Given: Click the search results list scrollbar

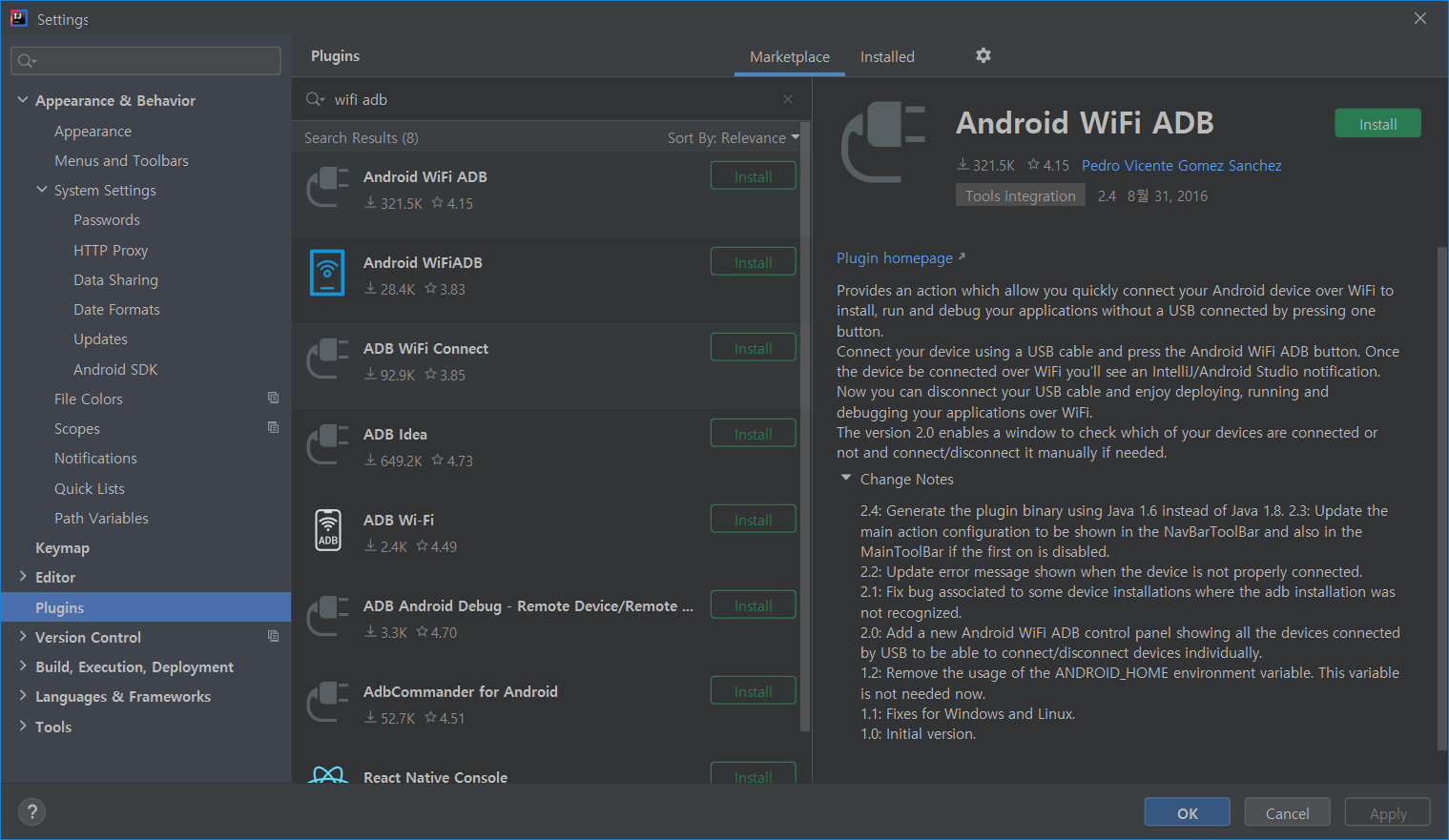Looking at the screenshot, I should pos(805,426).
